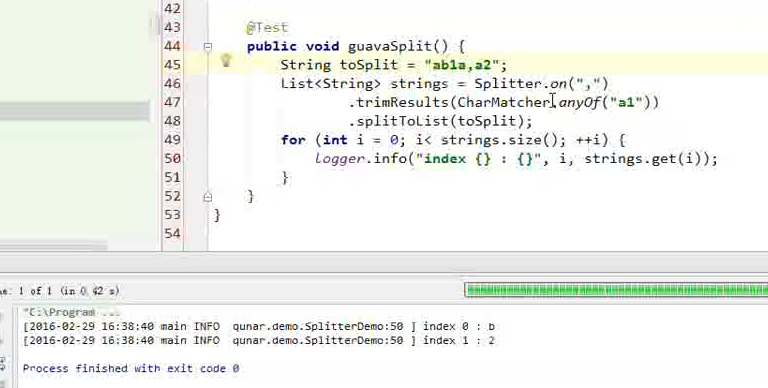Viewport: 768px width, 388px height.
Task: Set a breakpoint beside line 50
Action: (196, 159)
